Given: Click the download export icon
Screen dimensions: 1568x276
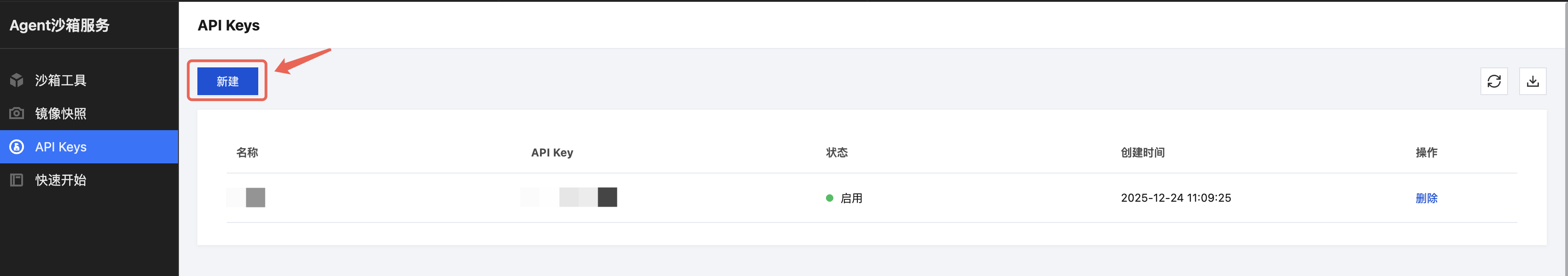Looking at the screenshot, I should (1532, 81).
